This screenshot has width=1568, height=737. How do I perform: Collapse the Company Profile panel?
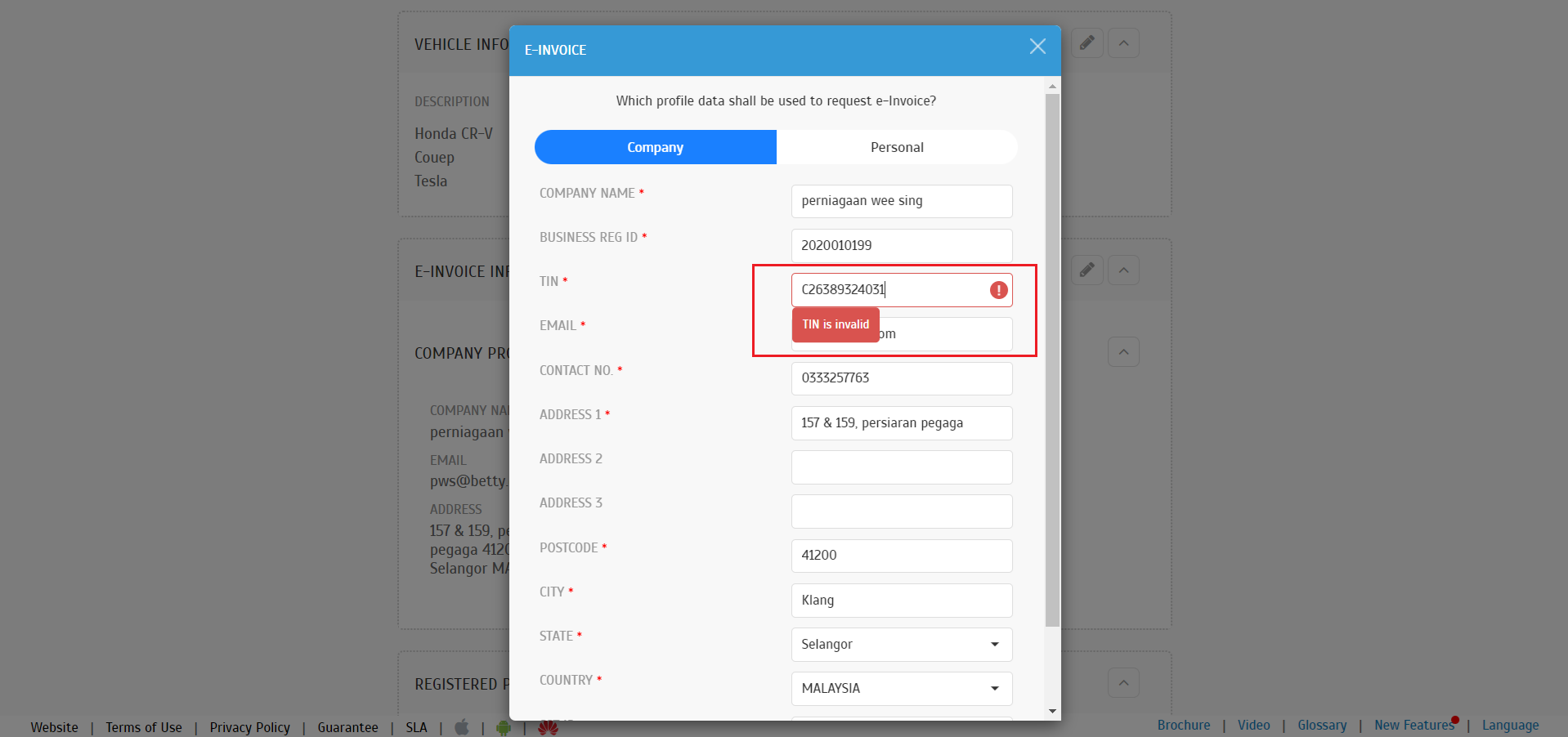1123,352
